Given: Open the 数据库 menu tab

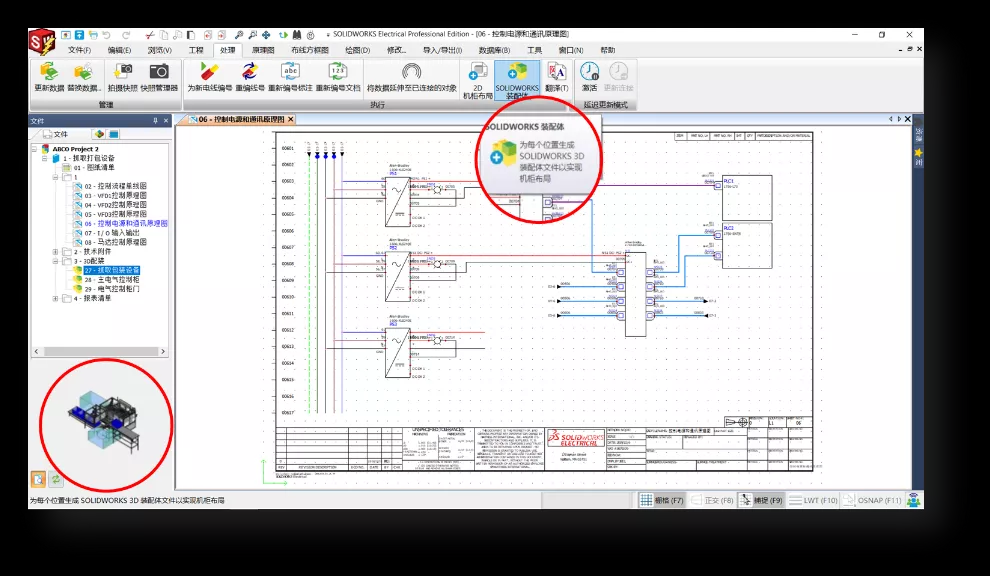Looking at the screenshot, I should tap(493, 50).
